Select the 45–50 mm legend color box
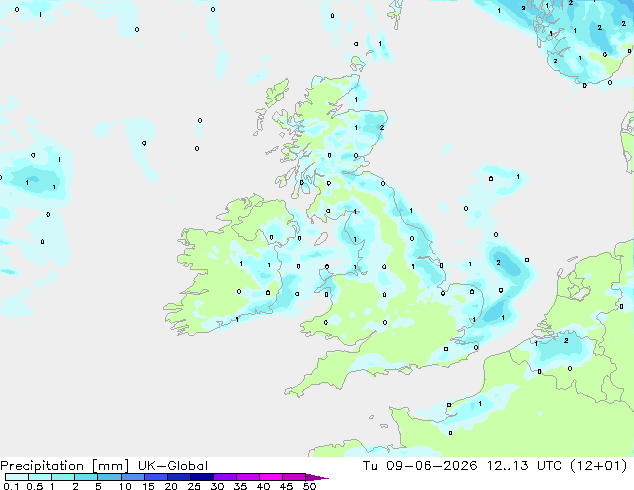Image resolution: width=634 pixels, height=490 pixels. [x=294, y=477]
